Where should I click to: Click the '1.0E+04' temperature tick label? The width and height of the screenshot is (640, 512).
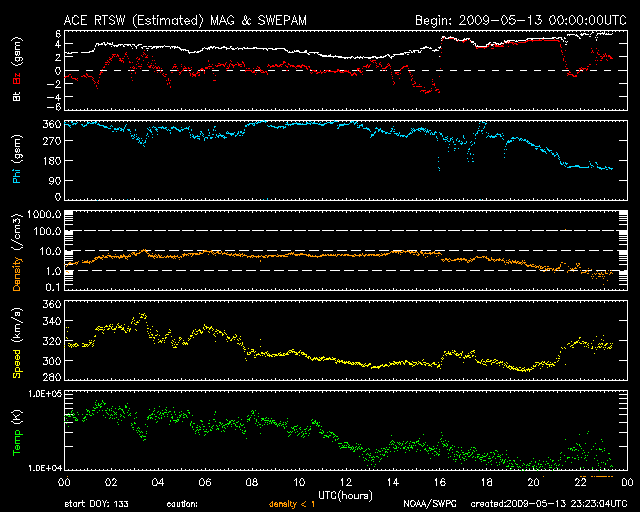pos(44,467)
